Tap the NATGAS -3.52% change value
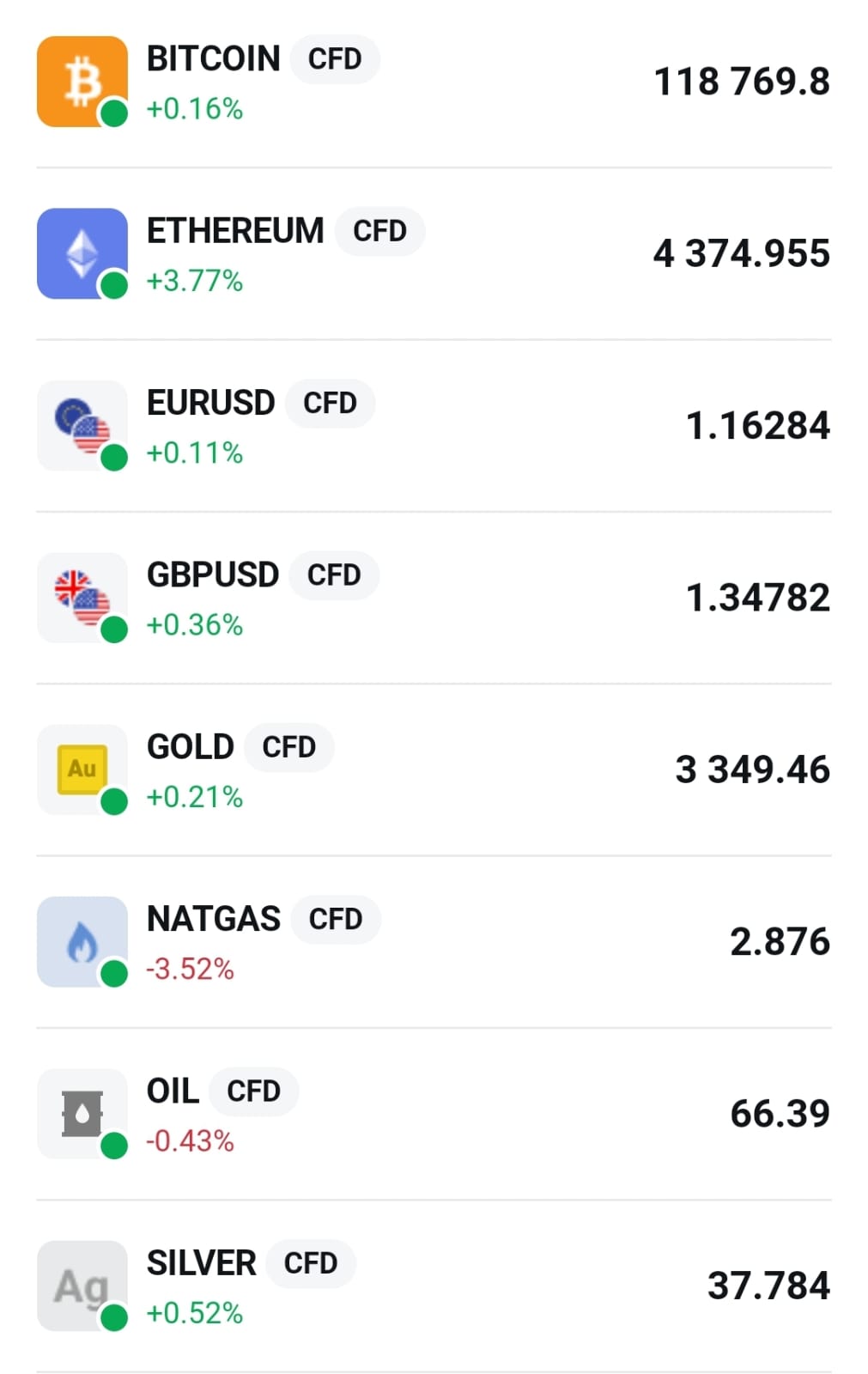This screenshot has width=868, height=1374. click(x=190, y=970)
